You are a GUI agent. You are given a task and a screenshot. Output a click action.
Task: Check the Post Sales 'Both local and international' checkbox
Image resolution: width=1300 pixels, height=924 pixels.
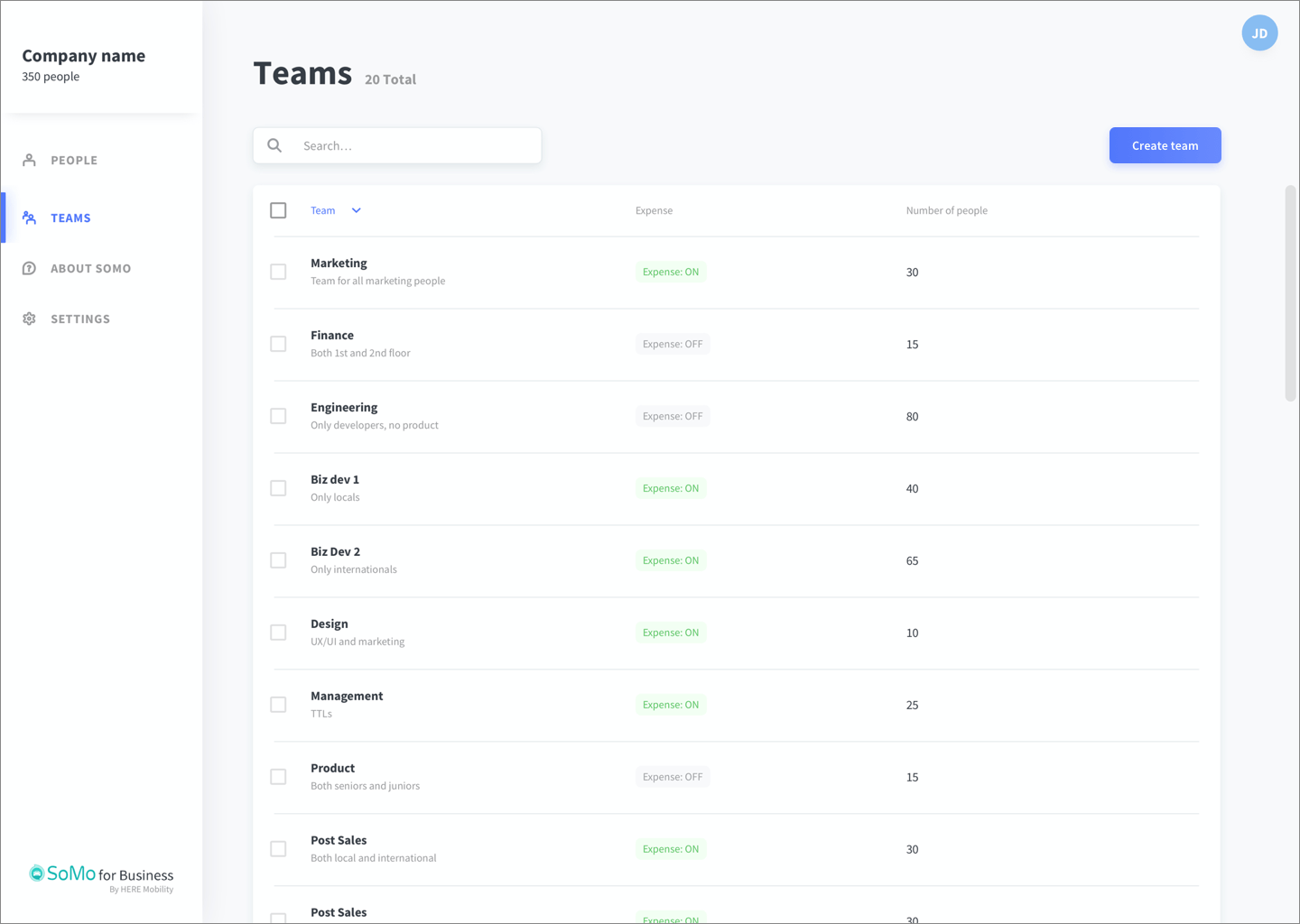[x=278, y=849]
